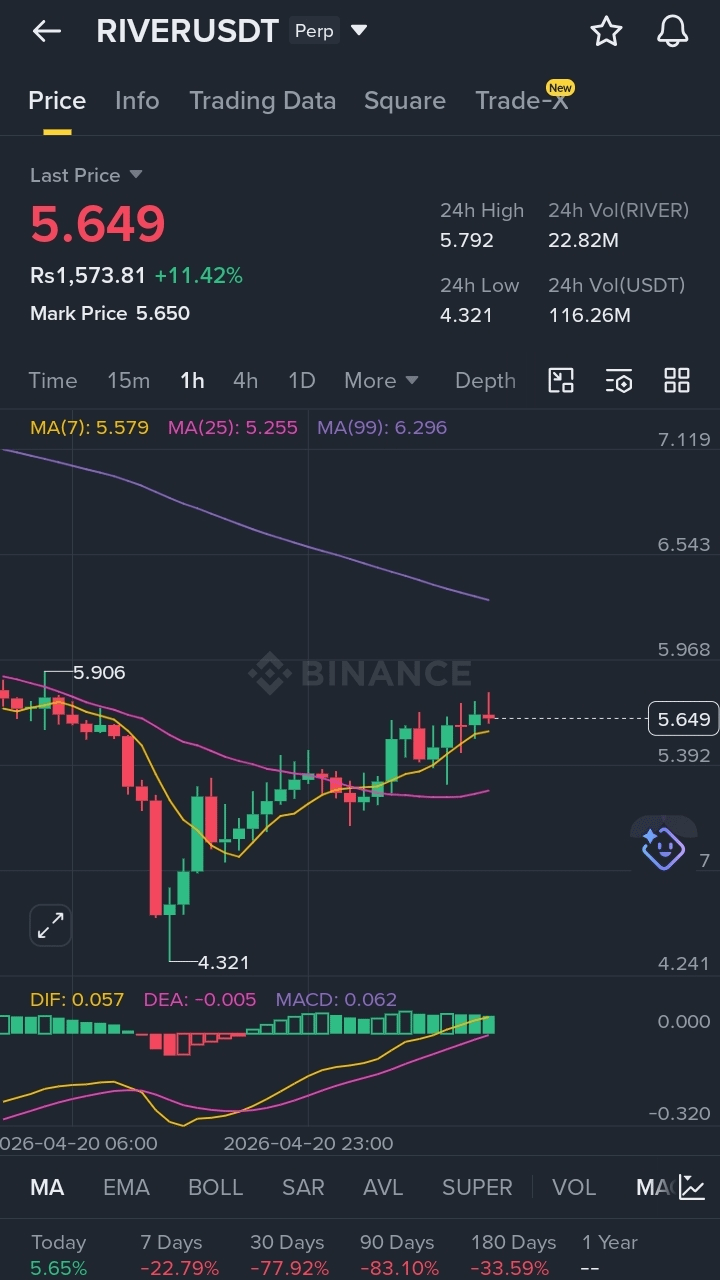Viewport: 720px width, 1280px height.
Task: Enable the VOL sub-indicator
Action: [x=574, y=1188]
